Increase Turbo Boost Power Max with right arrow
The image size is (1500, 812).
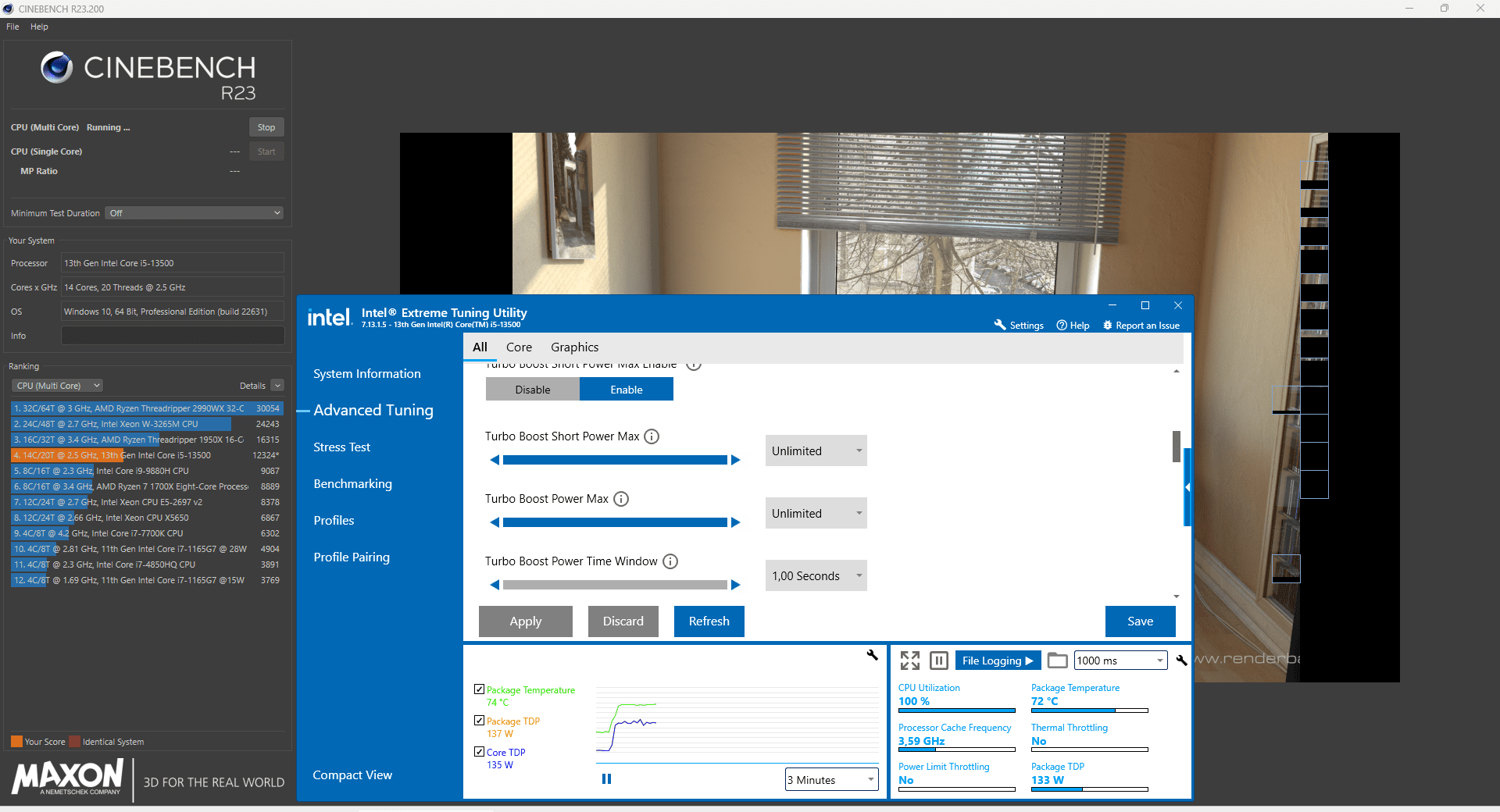(x=735, y=522)
